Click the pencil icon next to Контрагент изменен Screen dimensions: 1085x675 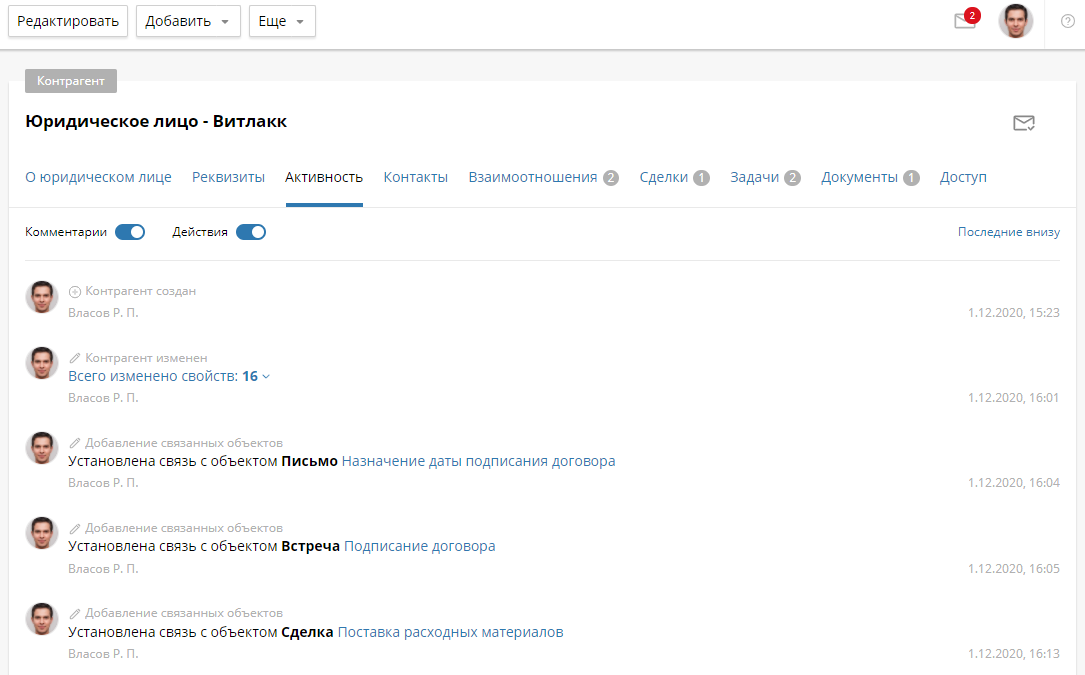75,358
